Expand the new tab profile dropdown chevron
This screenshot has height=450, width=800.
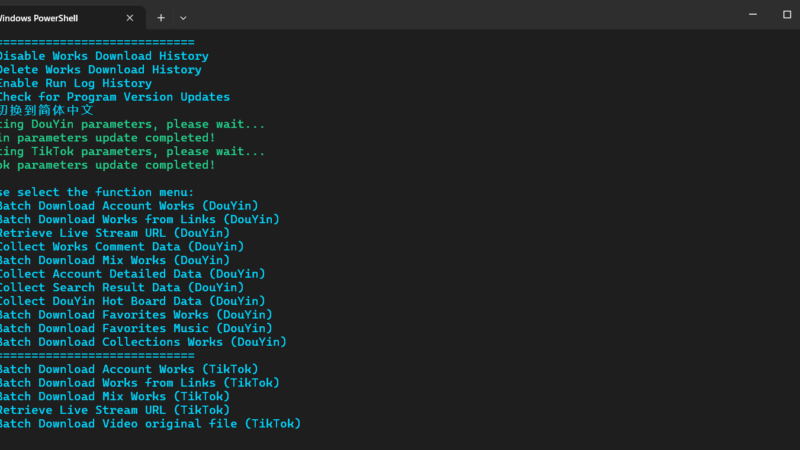pos(183,18)
